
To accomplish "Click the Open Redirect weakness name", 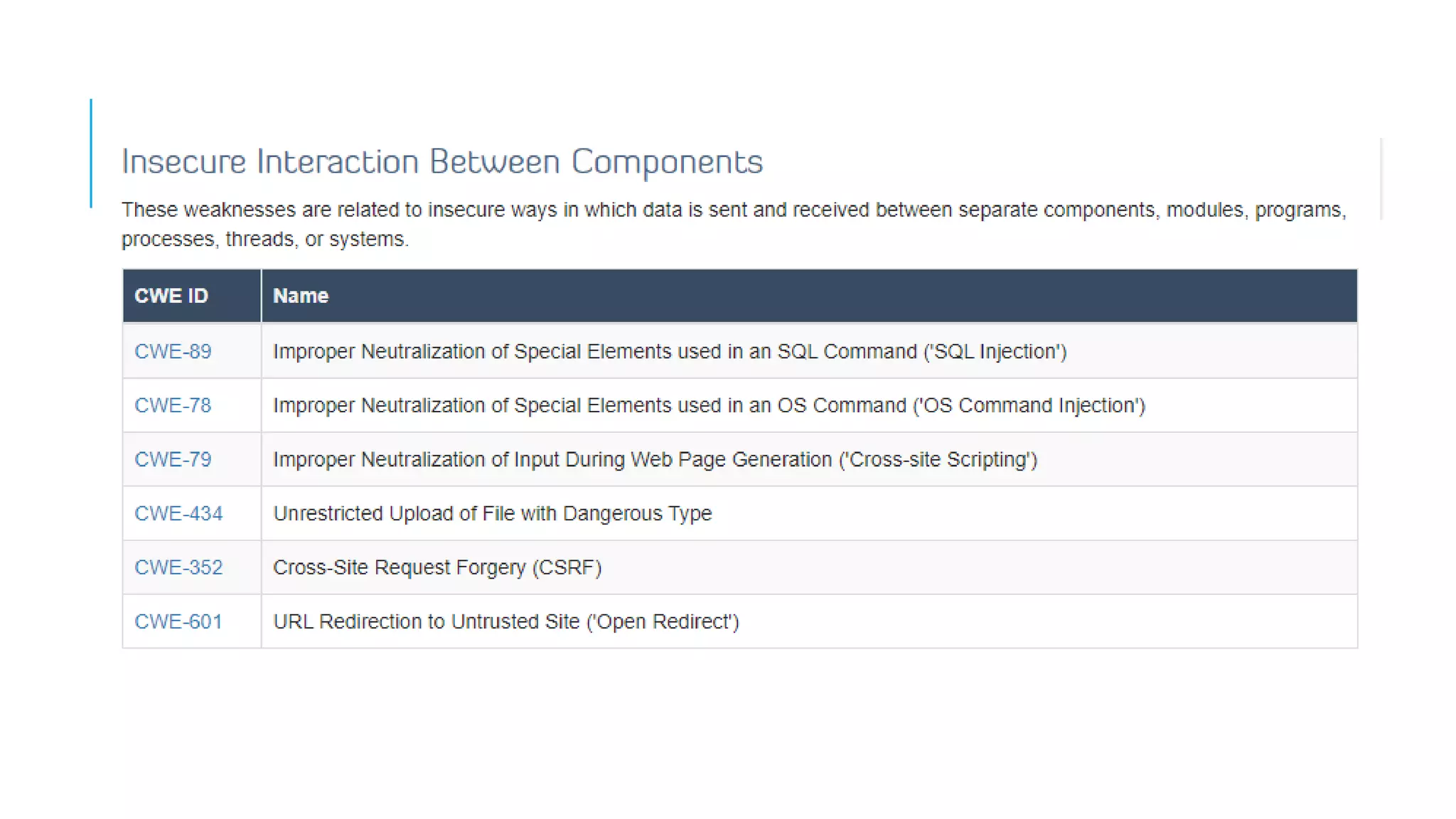I will tap(506, 621).
